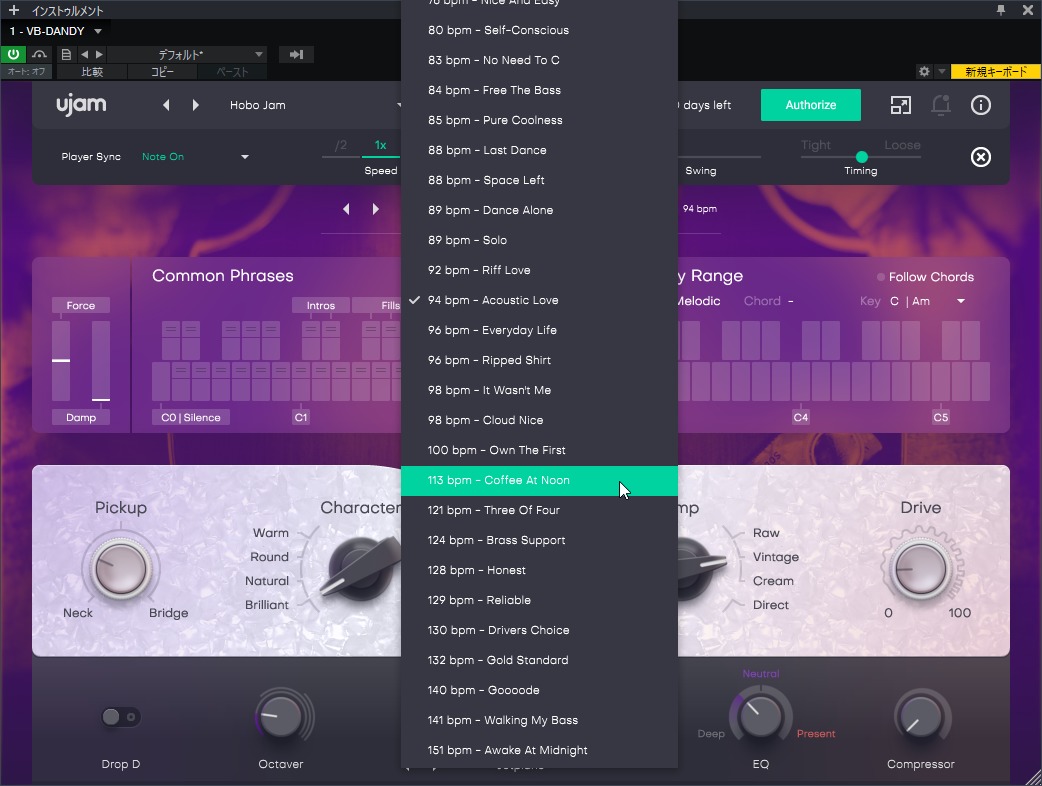Click the plugin monitor meter icon

39,54
